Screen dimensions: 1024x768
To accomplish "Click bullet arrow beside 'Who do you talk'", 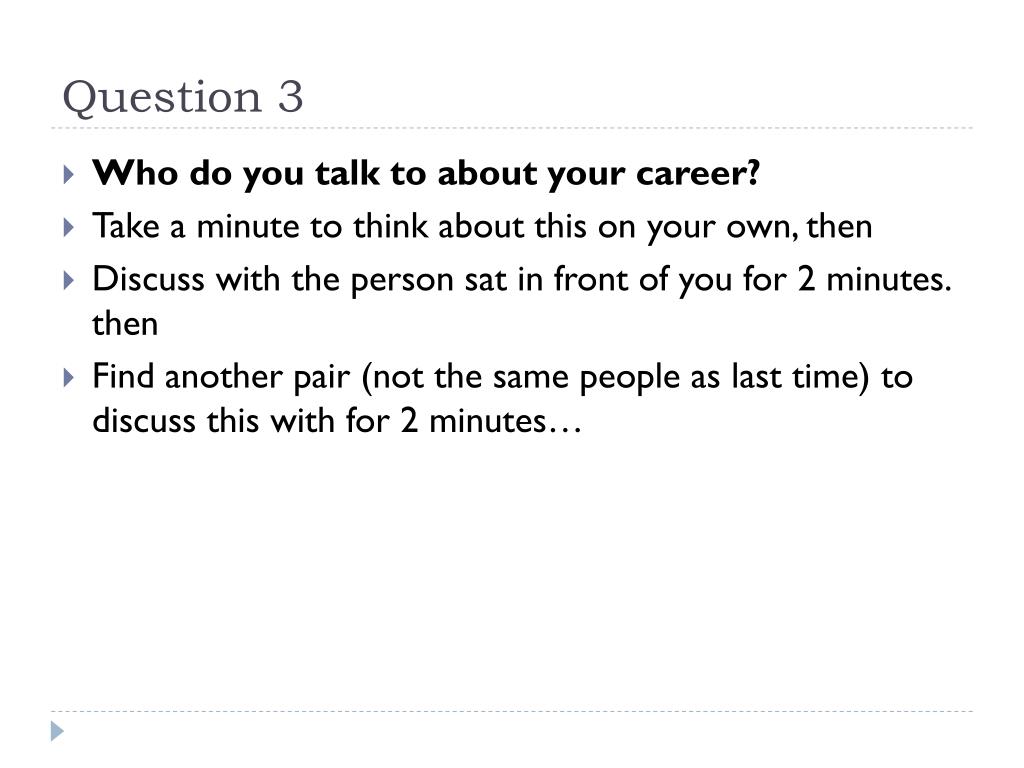I will [x=69, y=174].
